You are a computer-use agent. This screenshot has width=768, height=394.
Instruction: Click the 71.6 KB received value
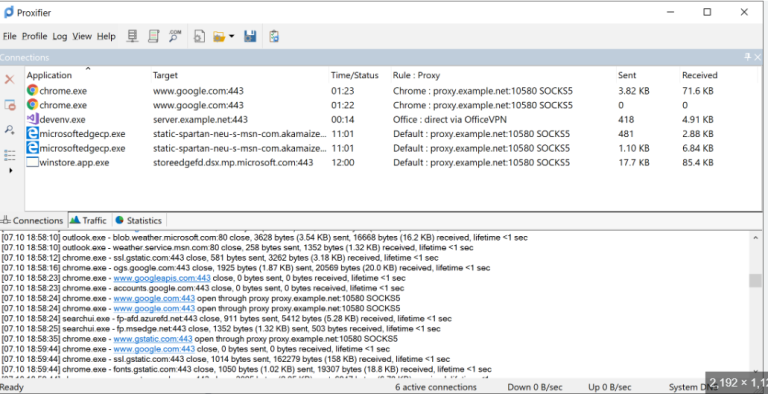pos(697,91)
